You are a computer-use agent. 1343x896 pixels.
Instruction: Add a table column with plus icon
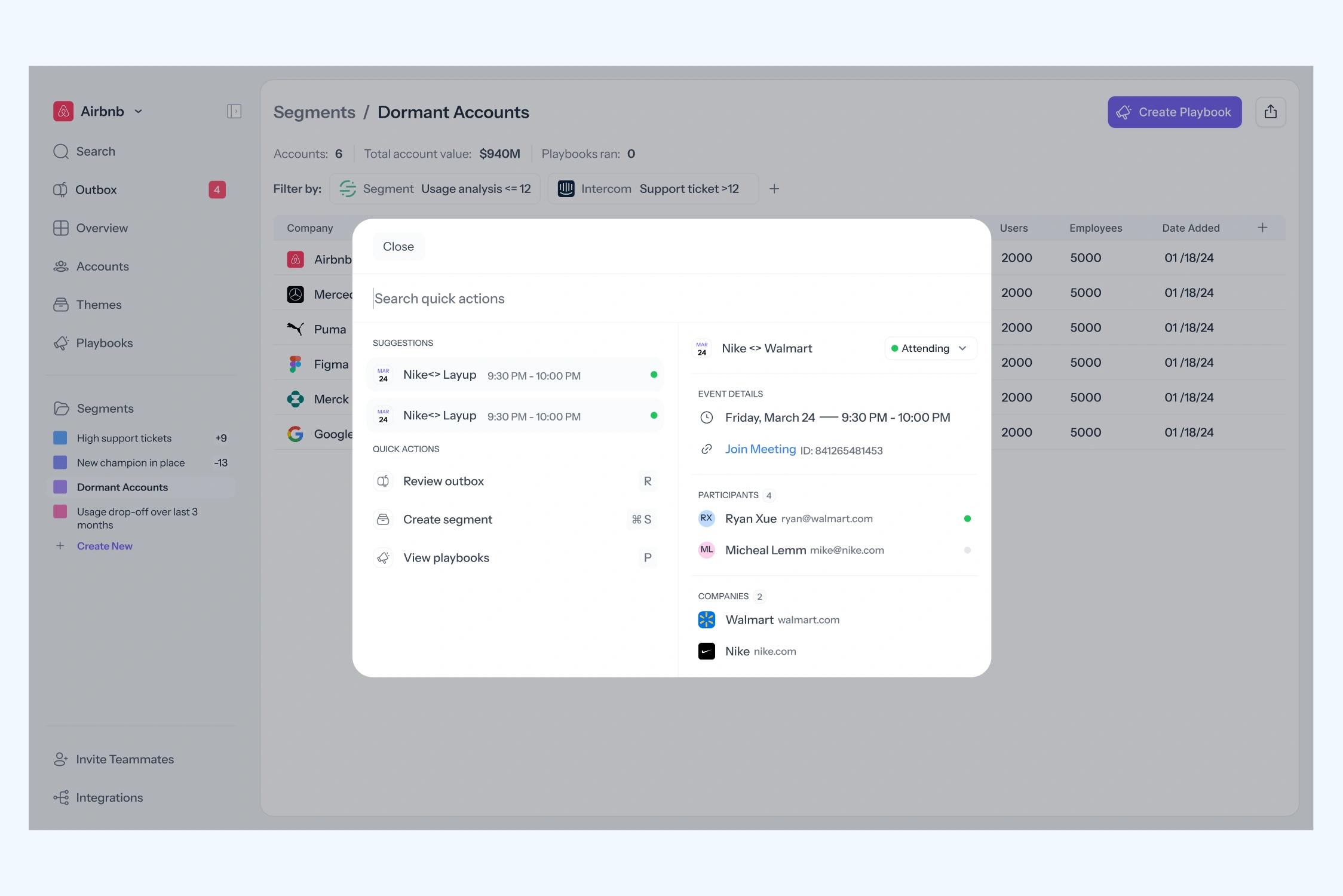click(x=1262, y=228)
